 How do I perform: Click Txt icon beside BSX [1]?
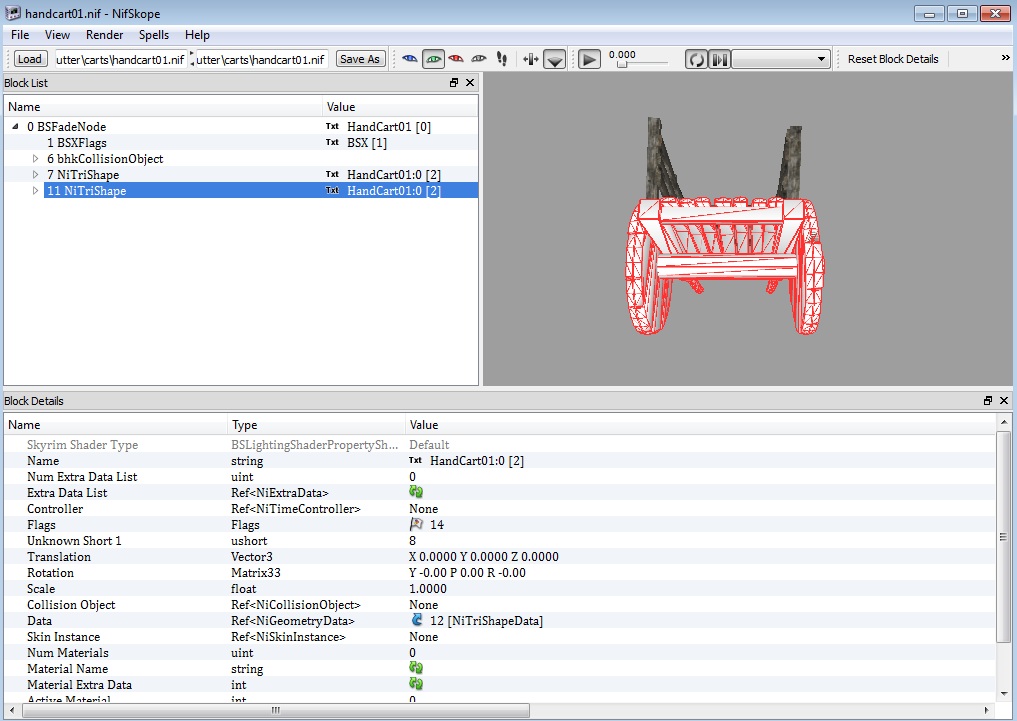(x=332, y=143)
